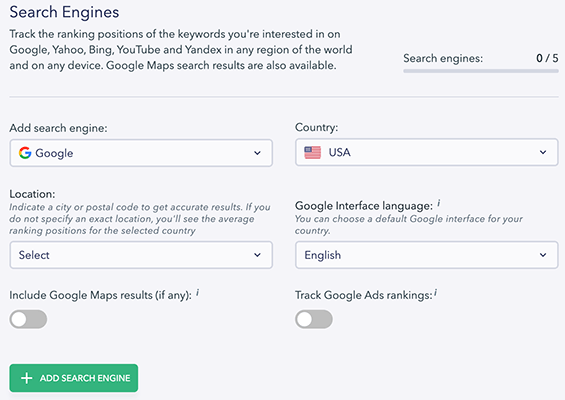Click the Country: label
The width and height of the screenshot is (565, 400).
[x=317, y=127]
